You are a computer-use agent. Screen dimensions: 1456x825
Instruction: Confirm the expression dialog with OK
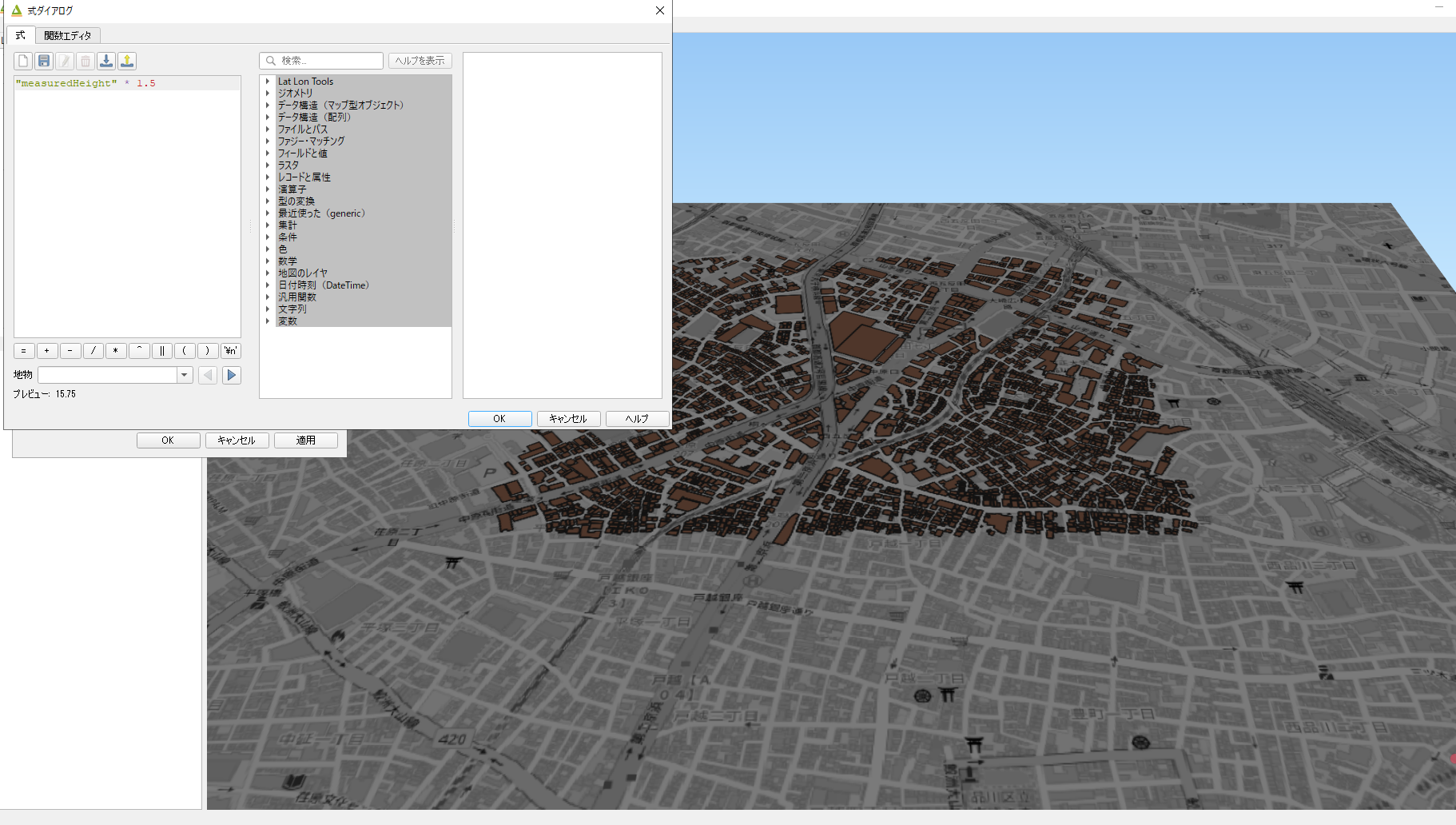click(x=499, y=419)
